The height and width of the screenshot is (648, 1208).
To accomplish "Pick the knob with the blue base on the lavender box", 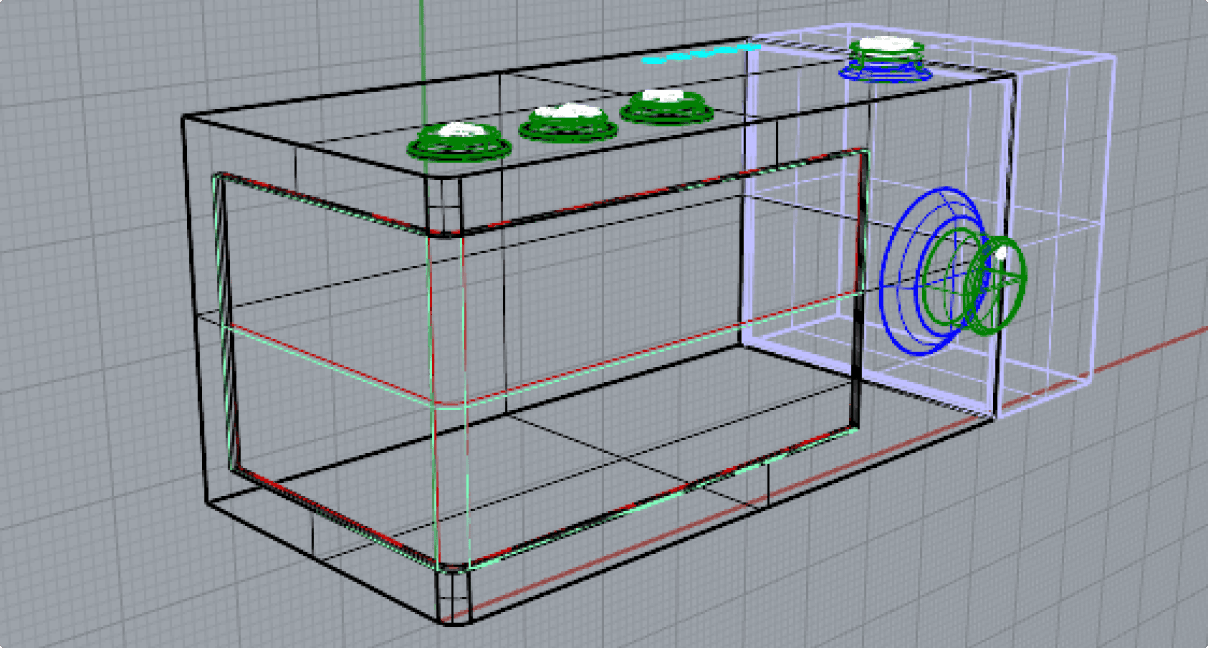I will [x=885, y=58].
